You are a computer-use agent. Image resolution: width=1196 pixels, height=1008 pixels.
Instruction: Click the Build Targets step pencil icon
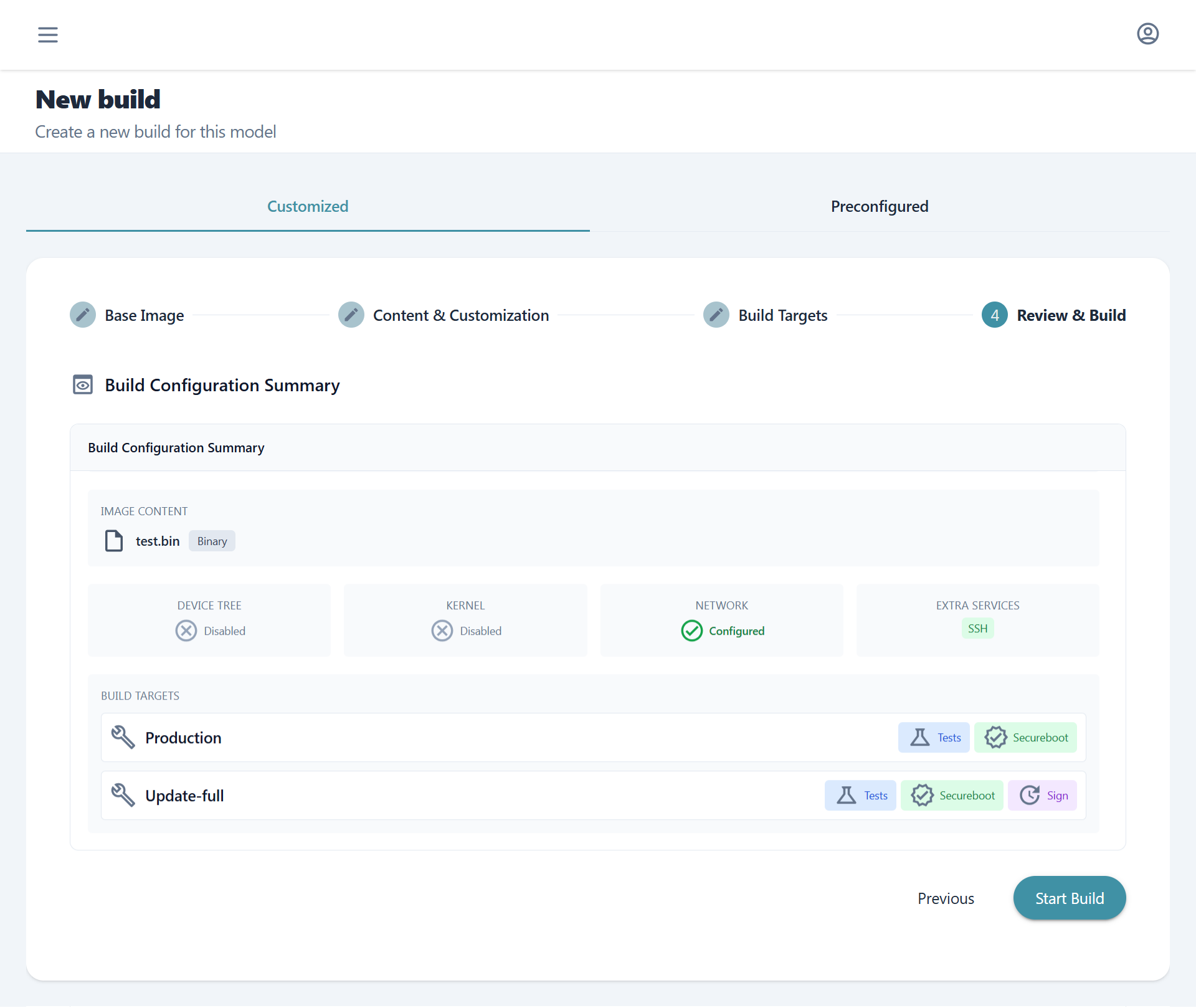(x=716, y=315)
